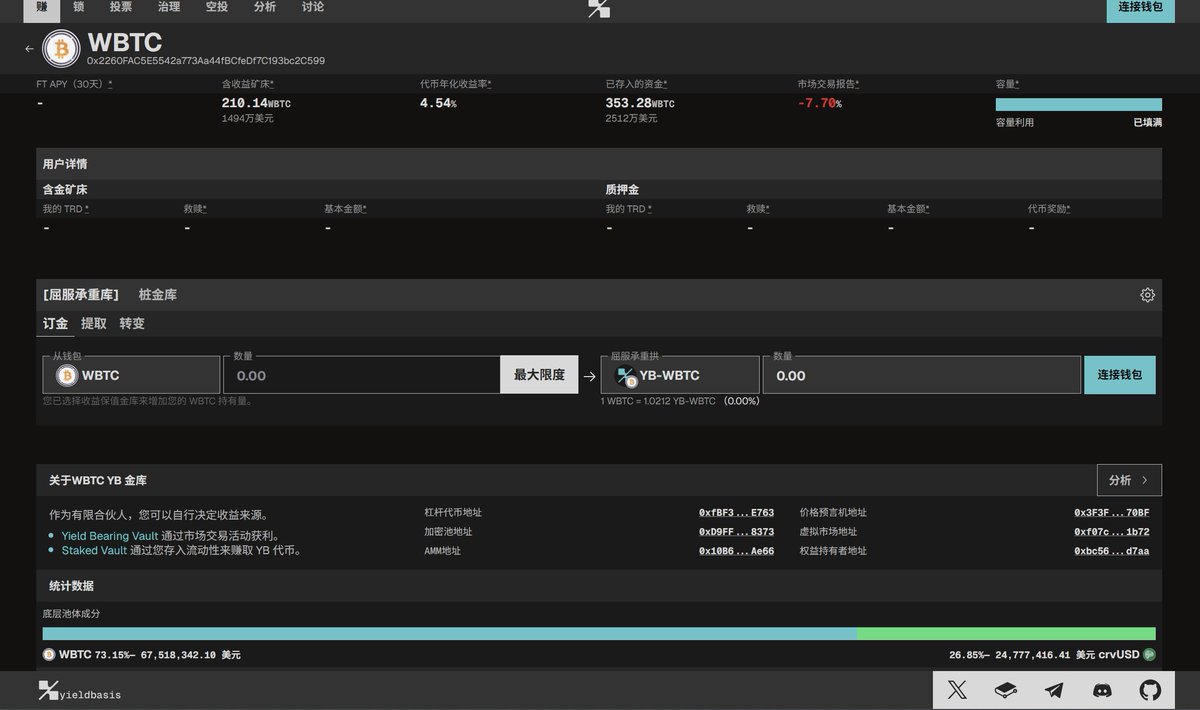Click the 1 WBTC = 1.0212 YB-WBTC rate text

680,401
